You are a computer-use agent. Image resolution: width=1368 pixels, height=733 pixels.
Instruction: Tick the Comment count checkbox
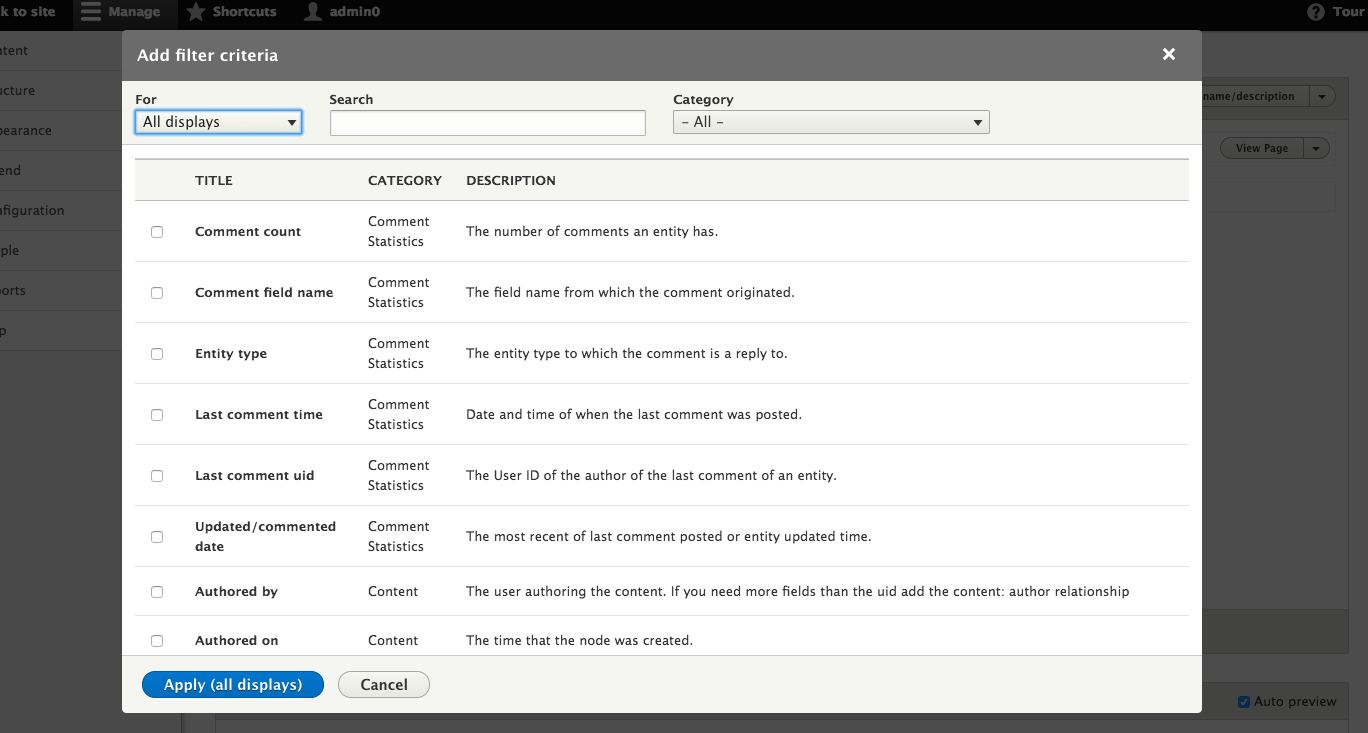pos(157,232)
